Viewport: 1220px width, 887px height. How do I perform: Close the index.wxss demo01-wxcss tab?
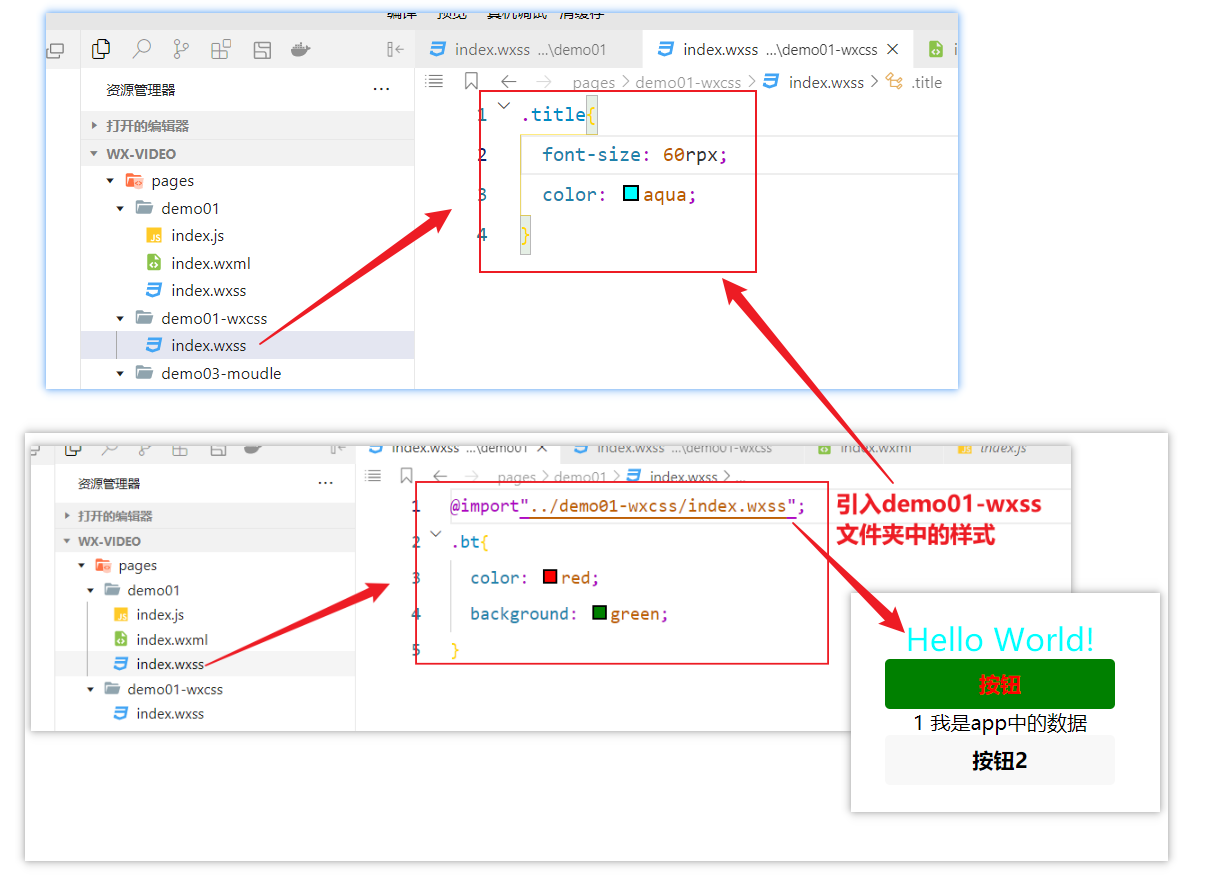coord(893,49)
